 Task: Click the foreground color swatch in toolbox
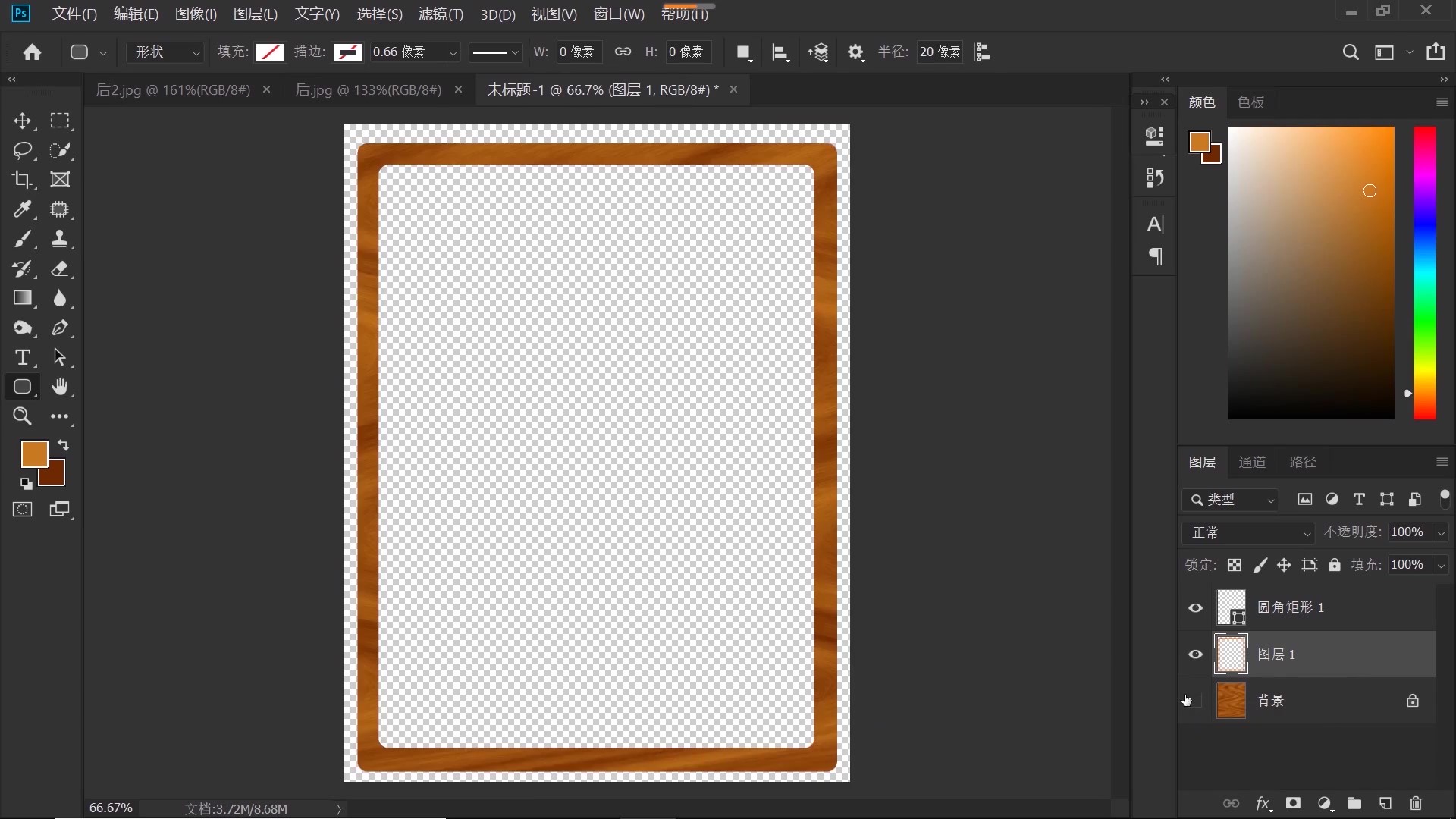point(33,453)
